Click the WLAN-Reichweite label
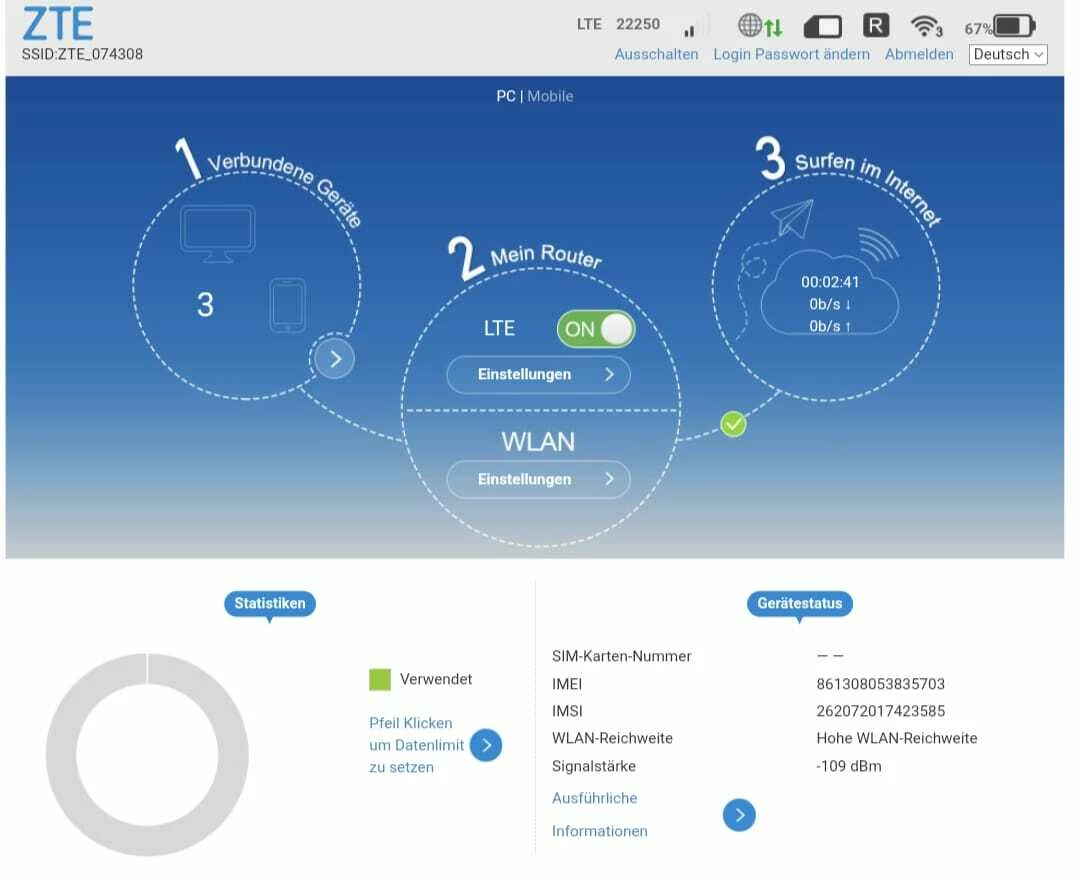Screen dimensions: 1080x885 coord(612,738)
